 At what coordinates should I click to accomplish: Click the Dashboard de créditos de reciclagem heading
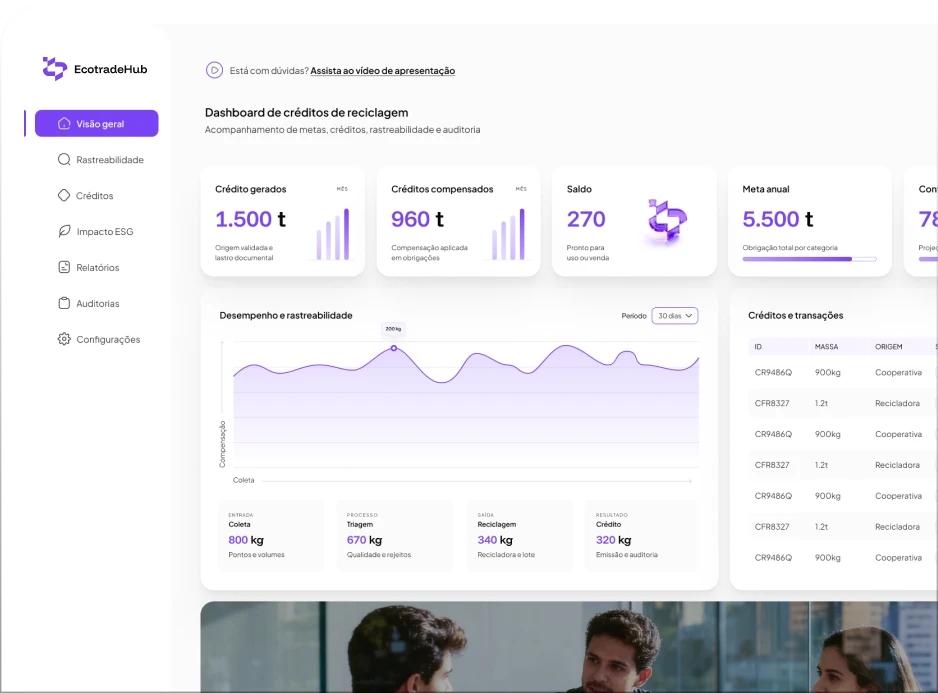coord(306,113)
